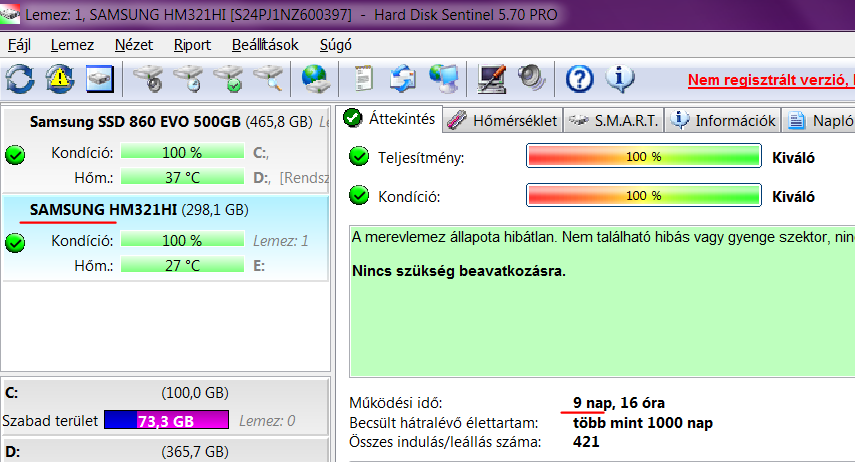Open the monitor with screwdriver configuration icon
Viewport: 855px width, 462px height.
point(491,79)
